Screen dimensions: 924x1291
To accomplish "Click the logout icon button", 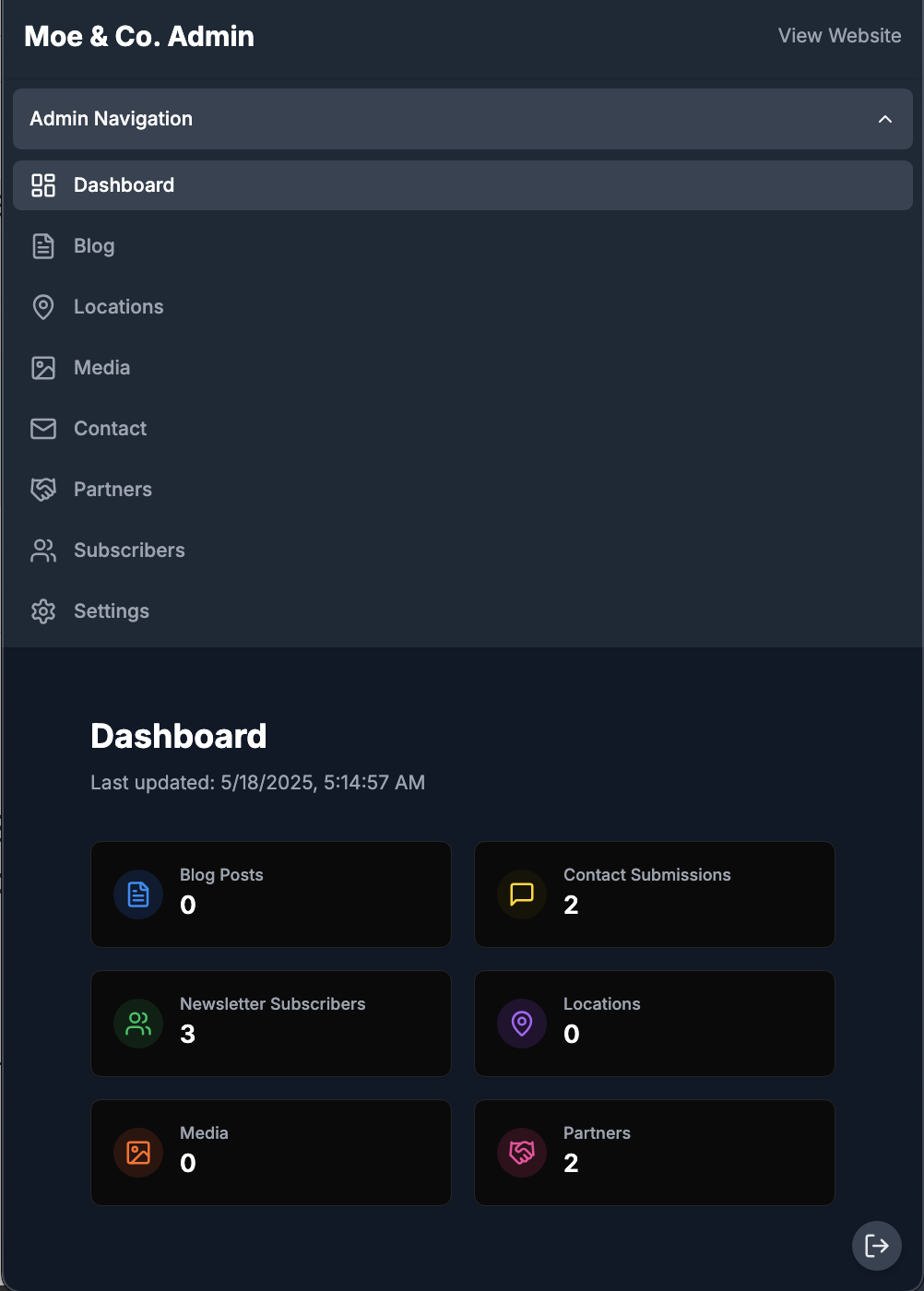I will [877, 1246].
